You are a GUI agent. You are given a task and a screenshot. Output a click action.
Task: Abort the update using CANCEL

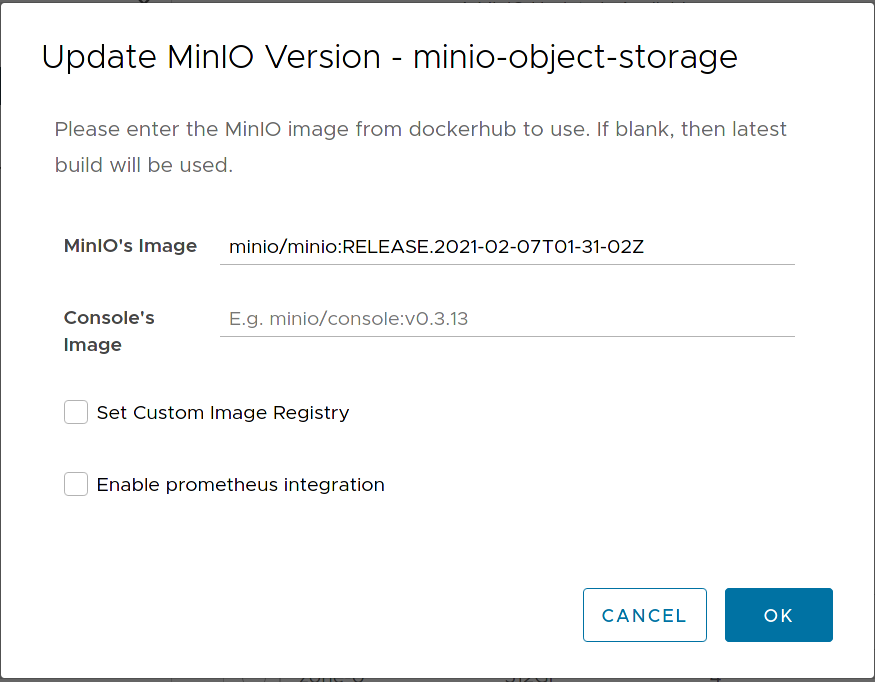[644, 614]
